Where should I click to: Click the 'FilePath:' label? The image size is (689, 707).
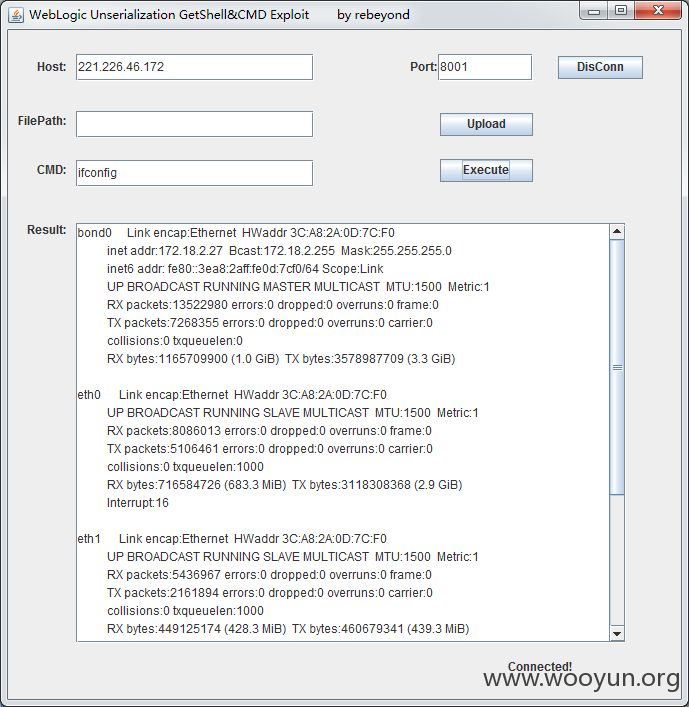click(42, 121)
